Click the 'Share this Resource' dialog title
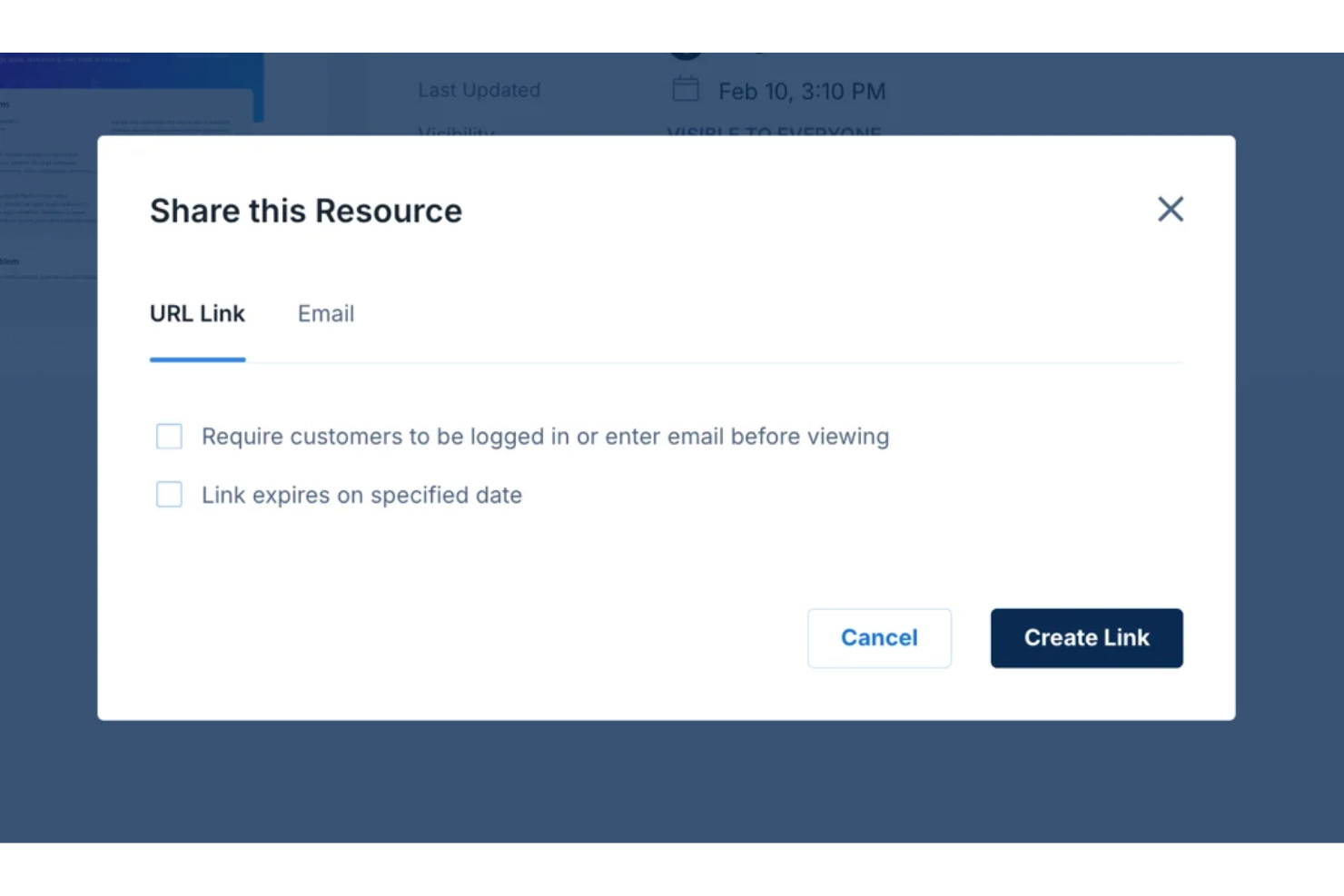The height and width of the screenshot is (896, 1344). [305, 210]
